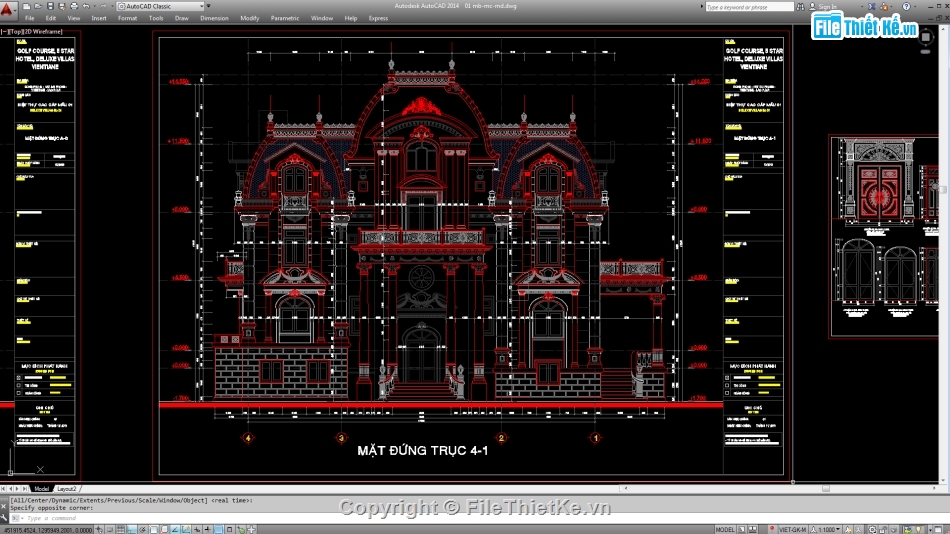Click the Save icon in quick access toolbar
This screenshot has width=950, height=534.
click(50, 6)
